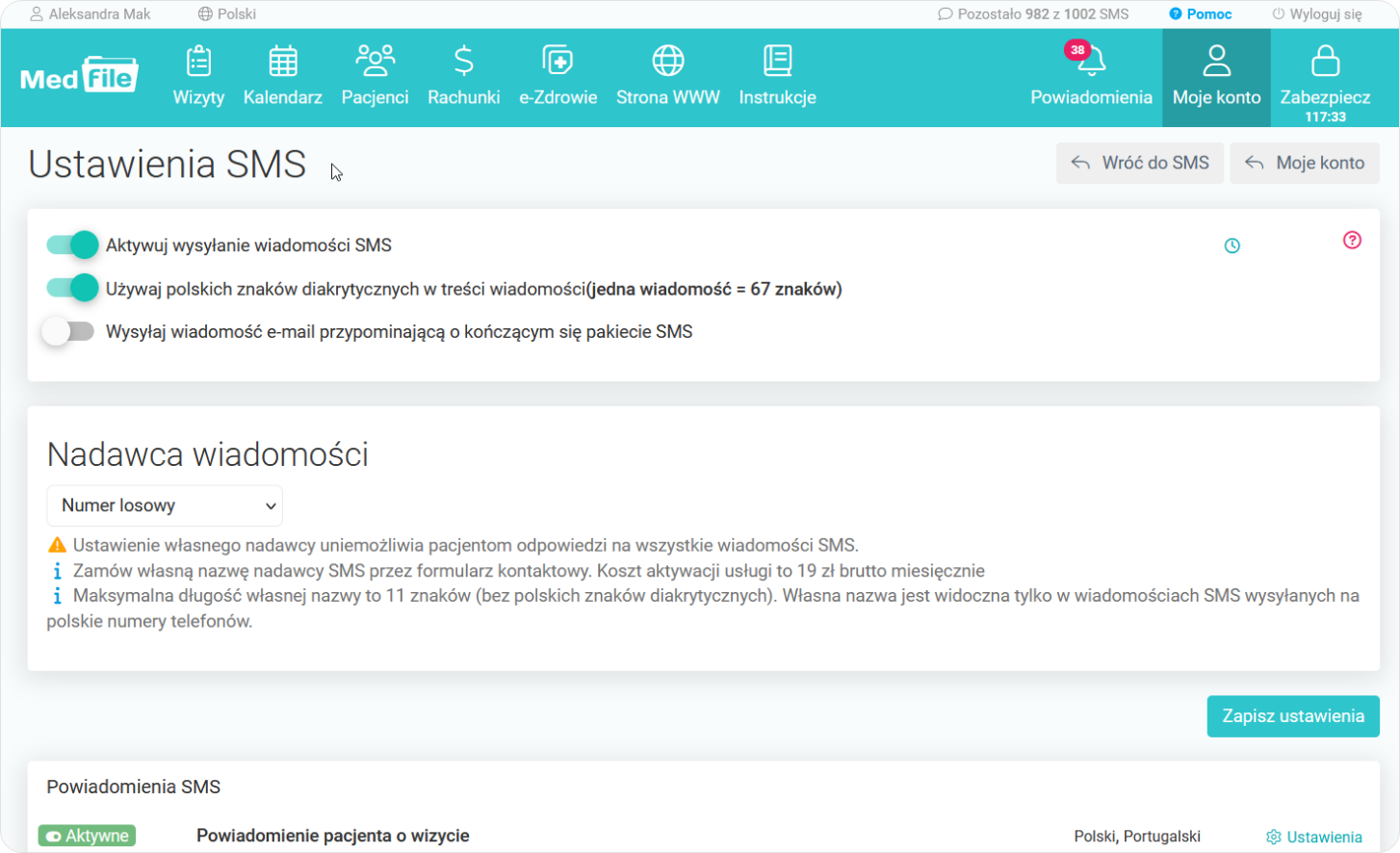Open the Moje konto tab in navbar
The image size is (1400, 853).
[x=1216, y=77]
